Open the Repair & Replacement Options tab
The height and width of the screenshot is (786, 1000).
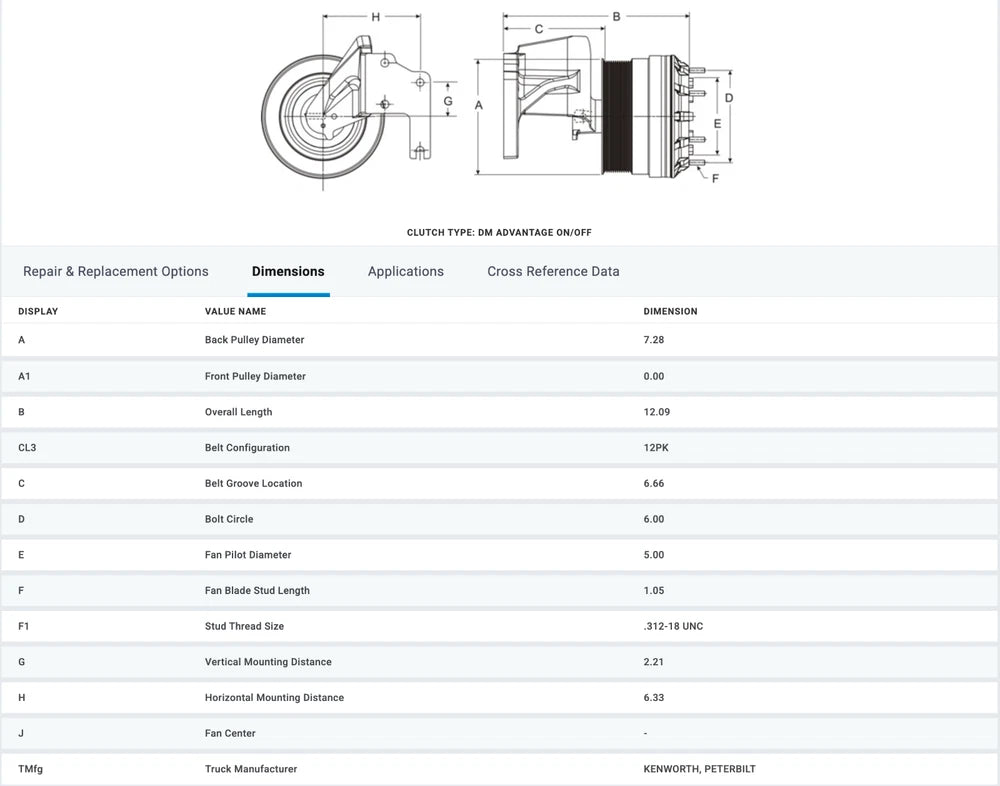point(116,271)
